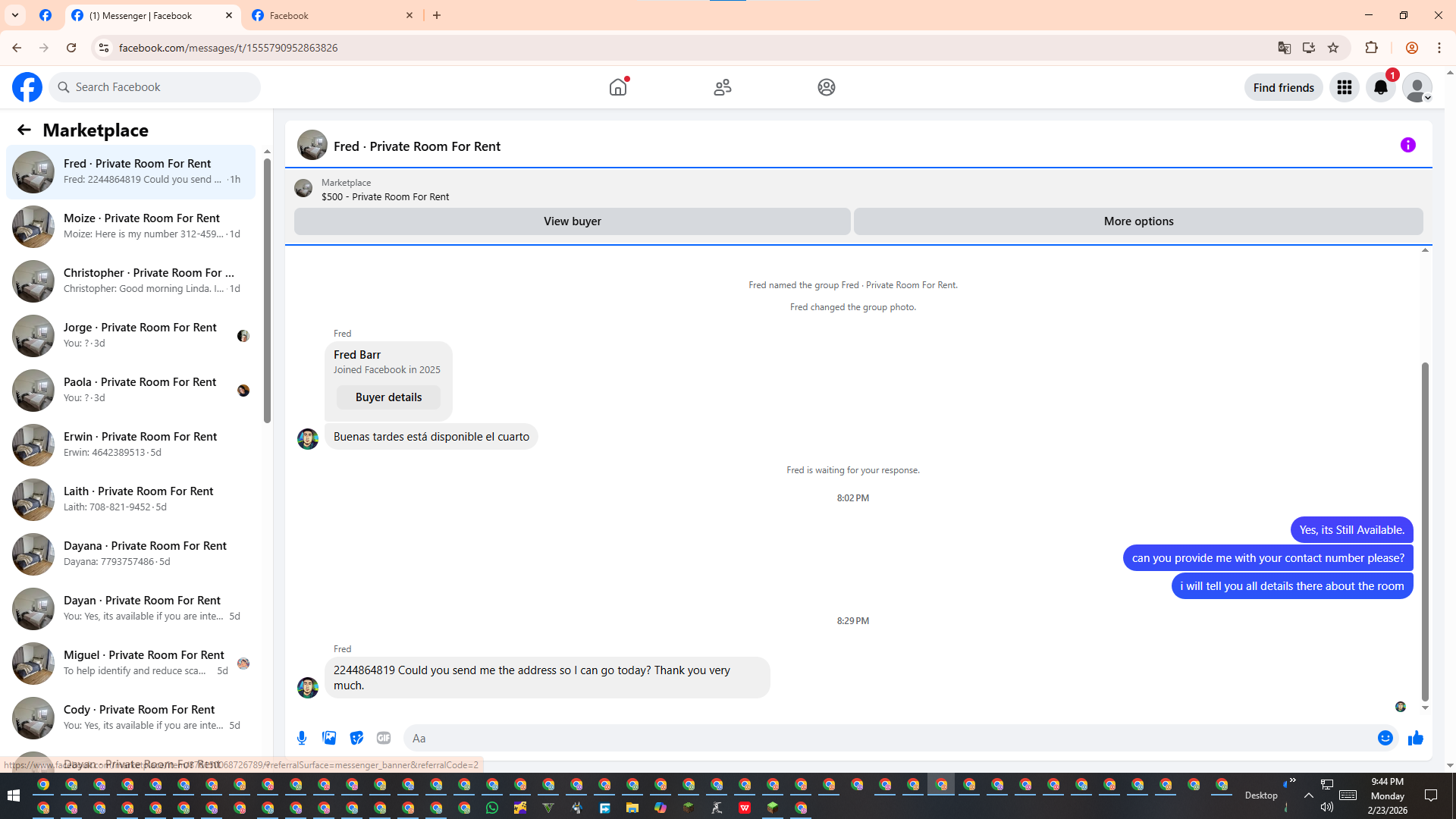Attach a file using photo icon

pos(329,738)
